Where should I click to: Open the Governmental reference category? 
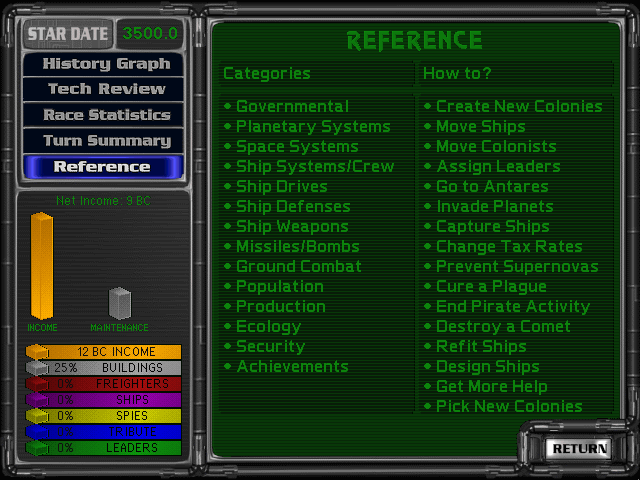pos(292,107)
